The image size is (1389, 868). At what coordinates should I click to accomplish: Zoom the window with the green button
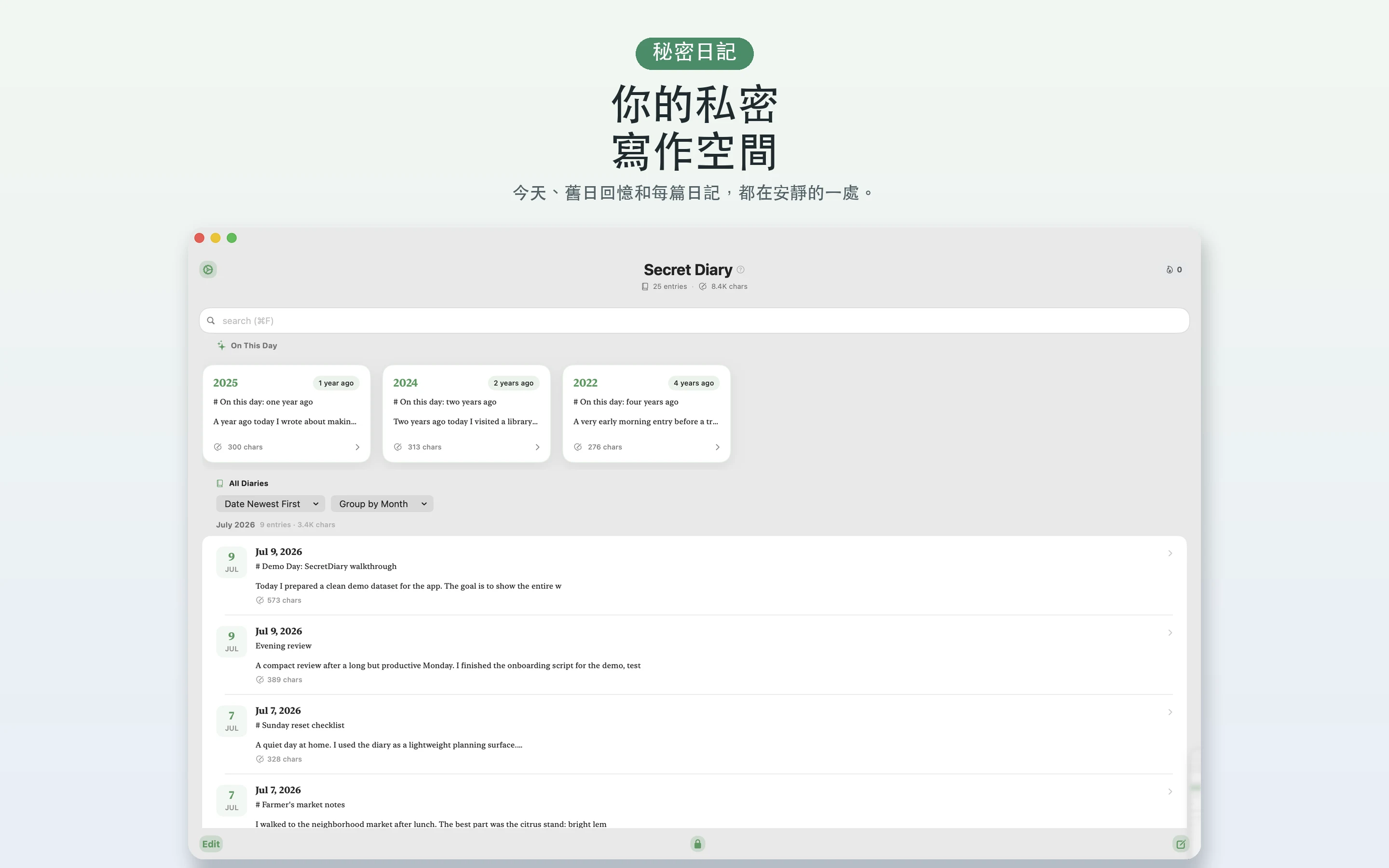point(231,238)
